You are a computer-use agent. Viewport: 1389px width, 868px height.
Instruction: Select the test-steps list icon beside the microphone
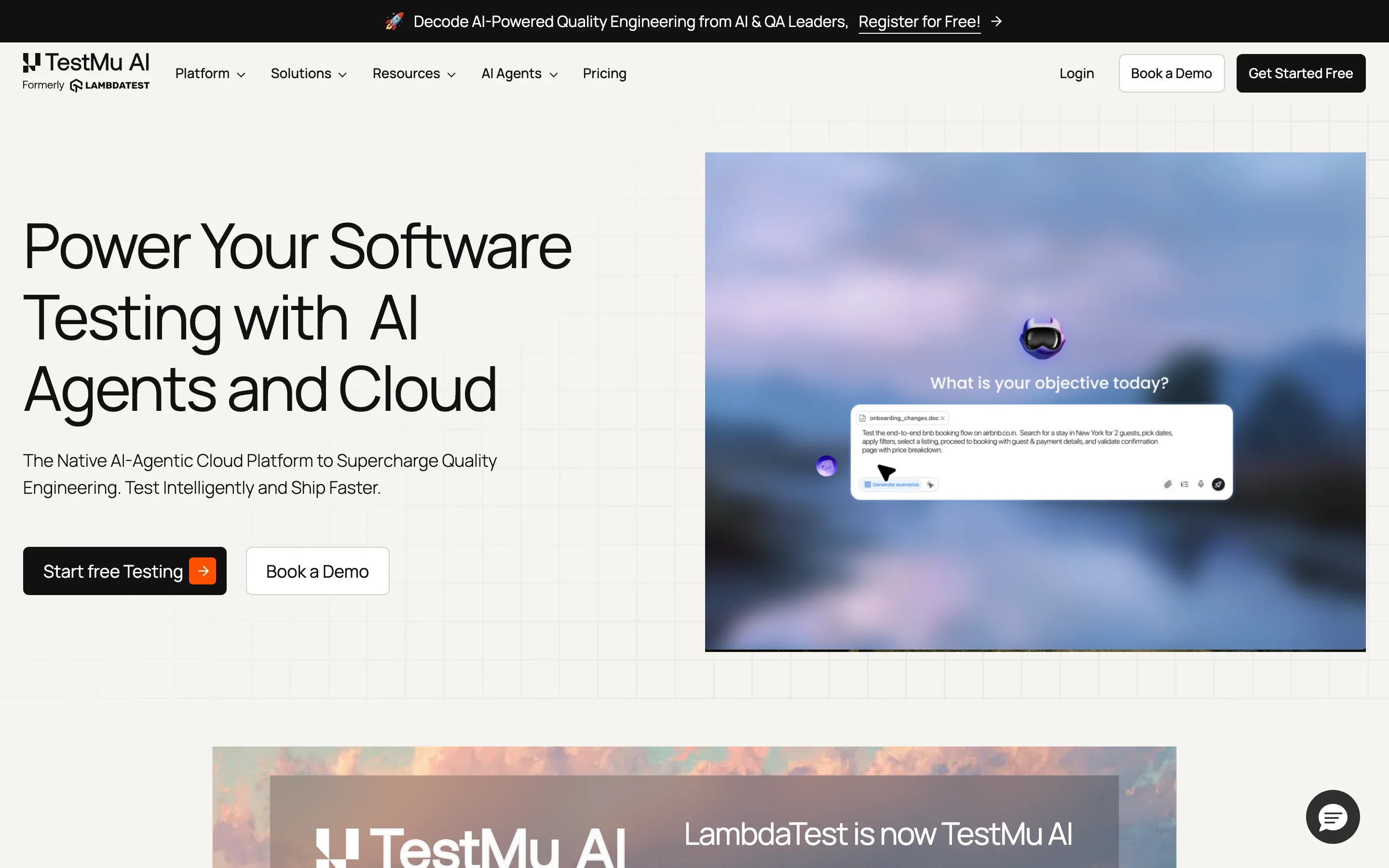[1185, 485]
